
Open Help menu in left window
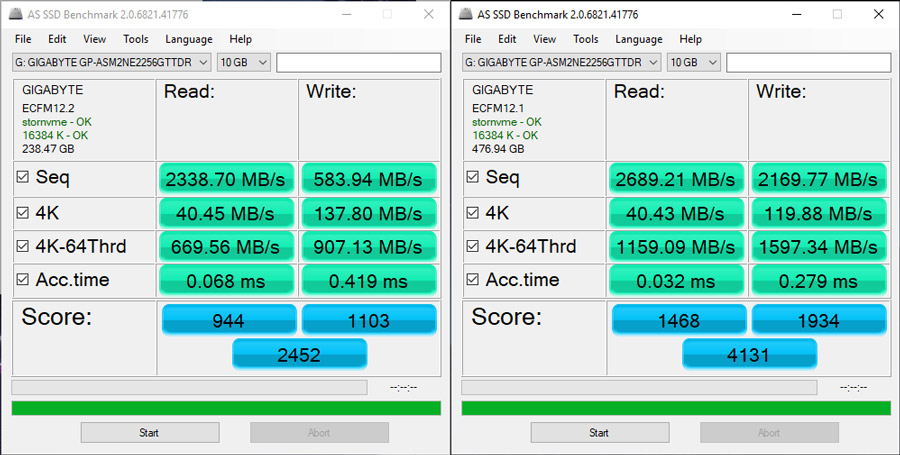(240, 39)
